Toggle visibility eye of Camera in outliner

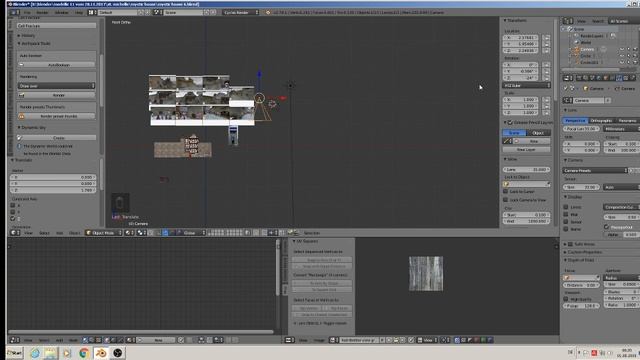click(x=622, y=49)
